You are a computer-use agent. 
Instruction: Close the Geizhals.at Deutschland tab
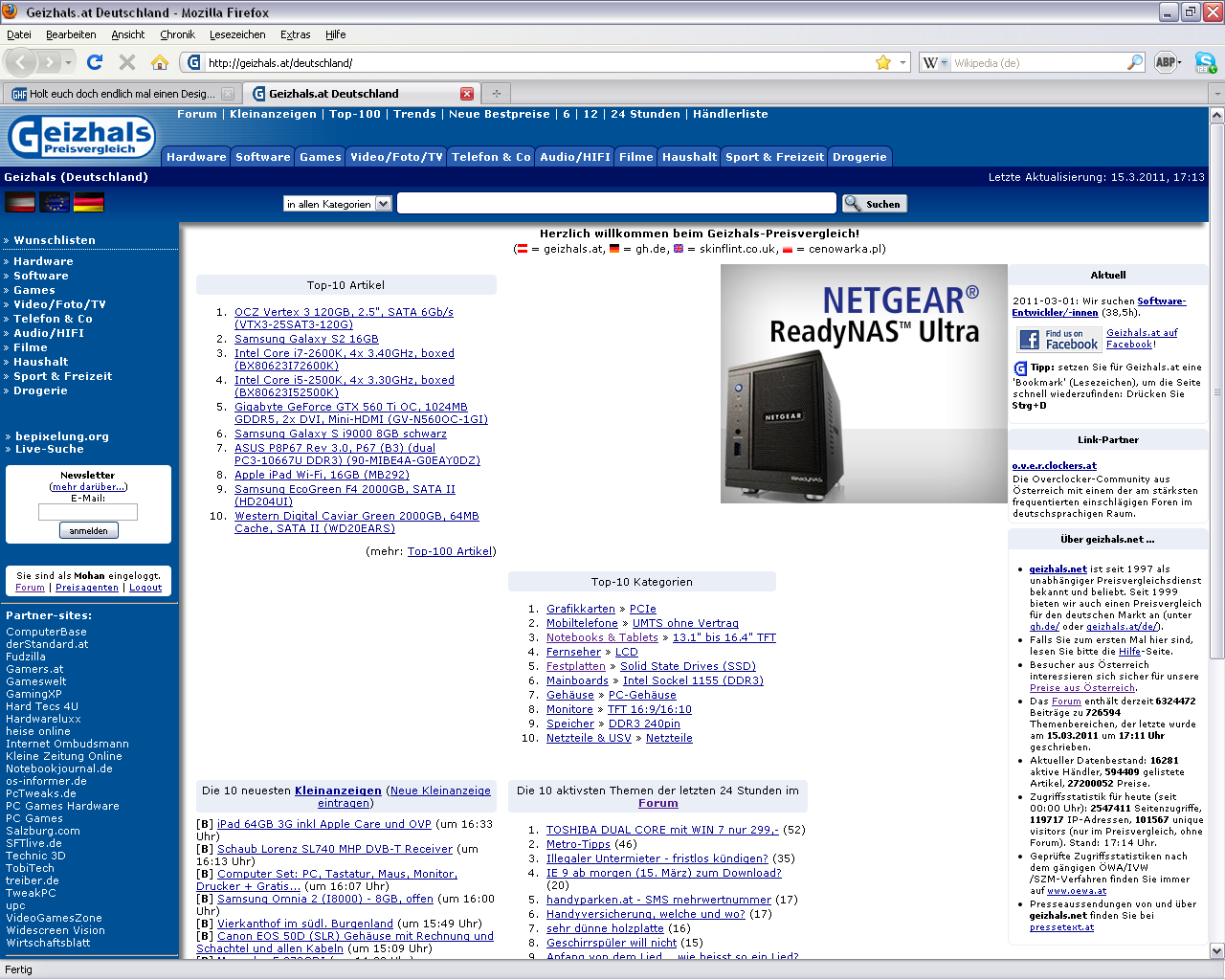(x=467, y=94)
